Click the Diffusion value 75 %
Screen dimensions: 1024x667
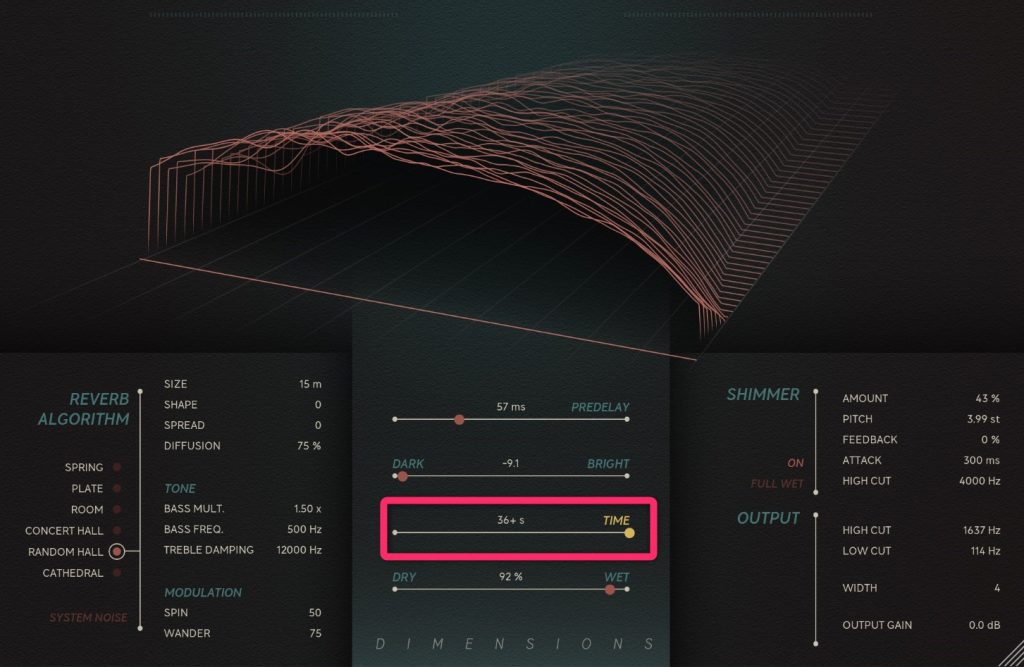click(x=308, y=446)
